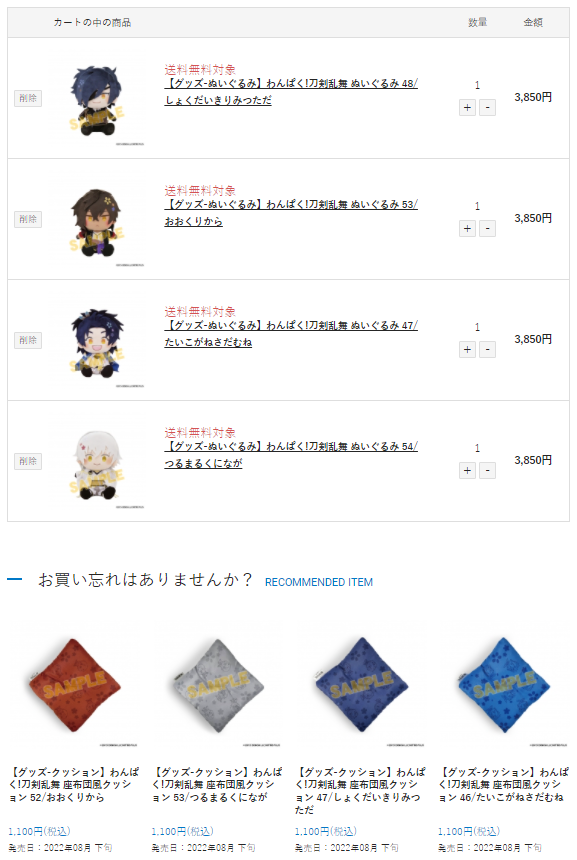Open product link for ぬいぐるみ 53 おおくりから
The height and width of the screenshot is (860, 577).
tap(291, 213)
